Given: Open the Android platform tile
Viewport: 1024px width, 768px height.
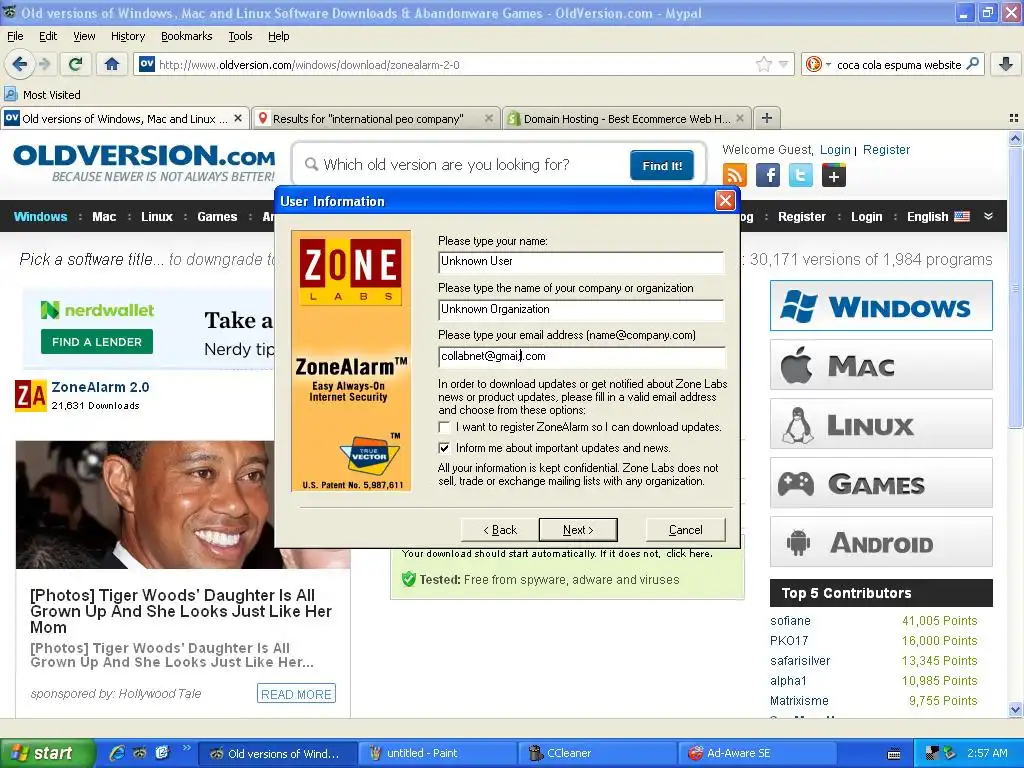Looking at the screenshot, I should [x=881, y=542].
